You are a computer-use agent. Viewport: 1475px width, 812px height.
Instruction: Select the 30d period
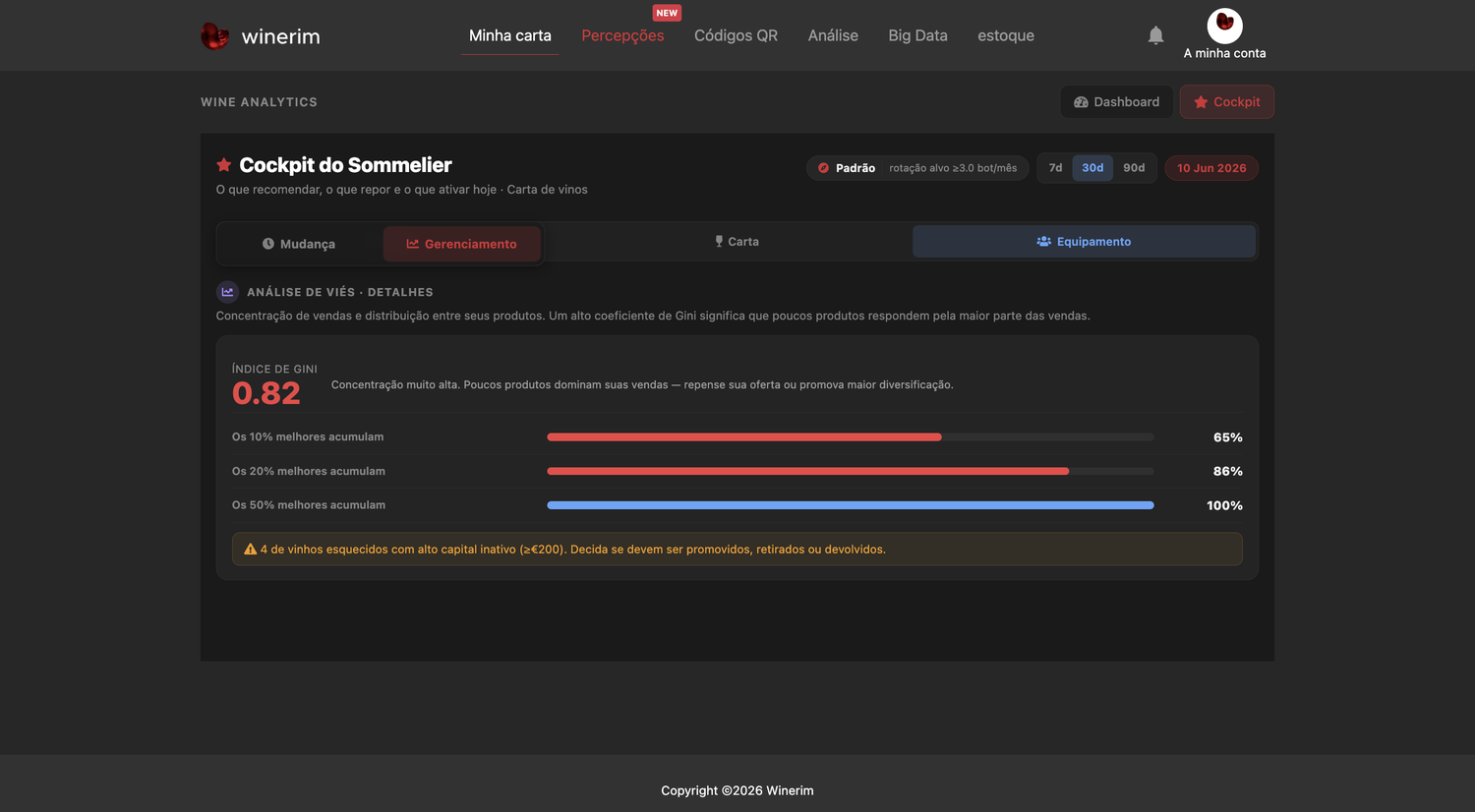coord(1092,168)
